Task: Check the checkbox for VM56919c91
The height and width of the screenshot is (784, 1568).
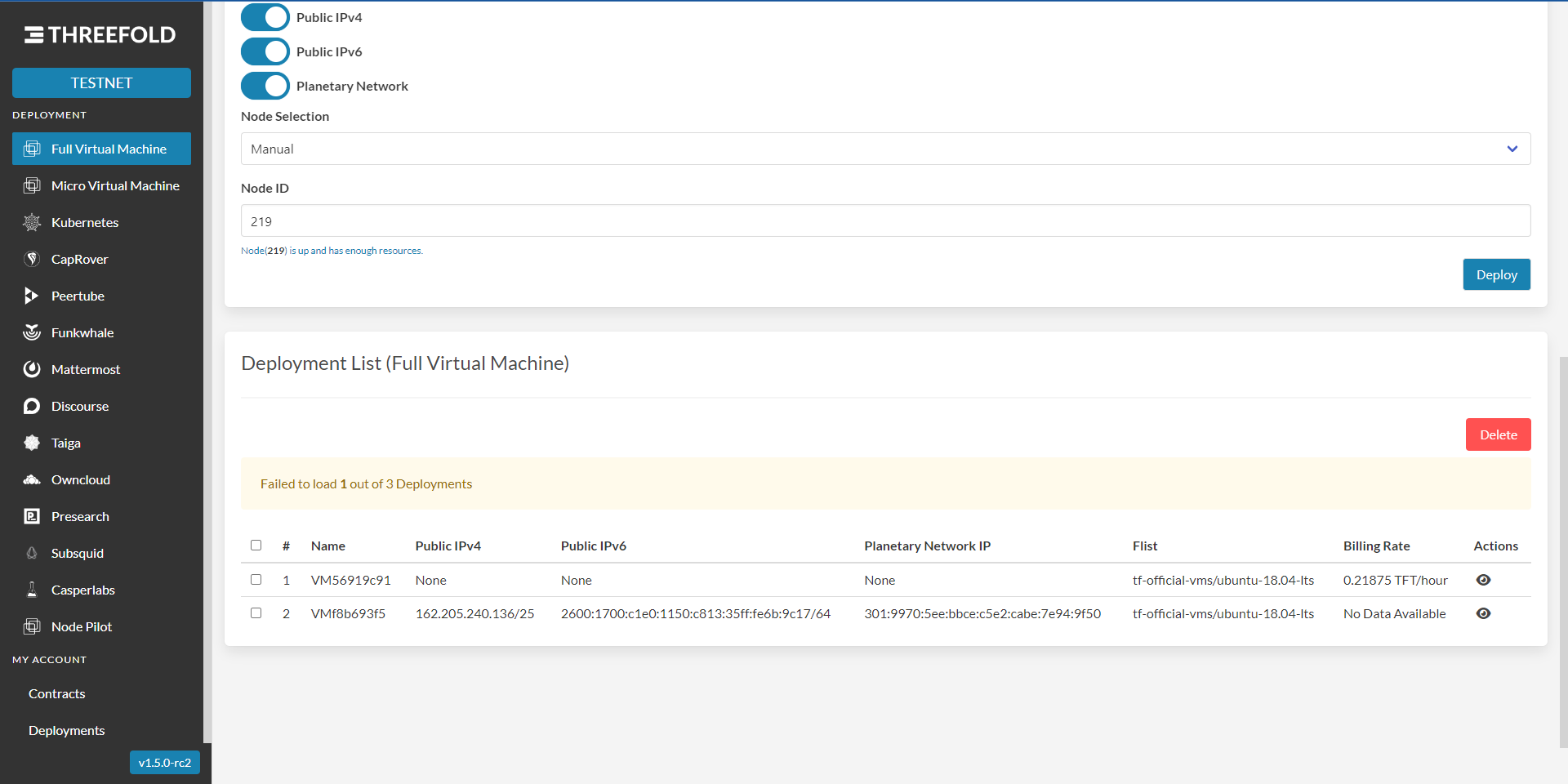Action: point(256,580)
